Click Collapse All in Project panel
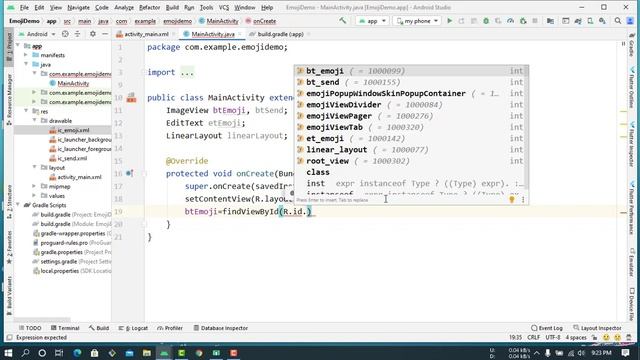Viewport: 640px width, 360px height. [x=78, y=34]
